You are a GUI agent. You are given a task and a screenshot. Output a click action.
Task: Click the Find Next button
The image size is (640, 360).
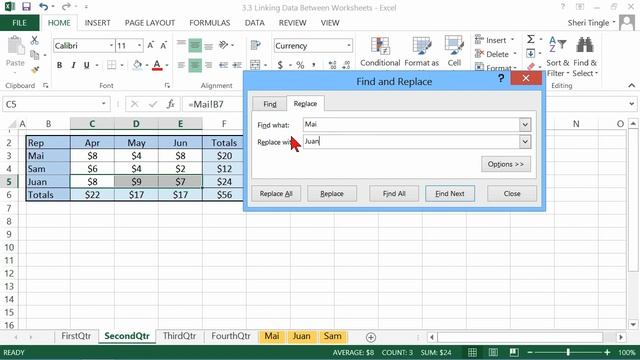(x=450, y=193)
